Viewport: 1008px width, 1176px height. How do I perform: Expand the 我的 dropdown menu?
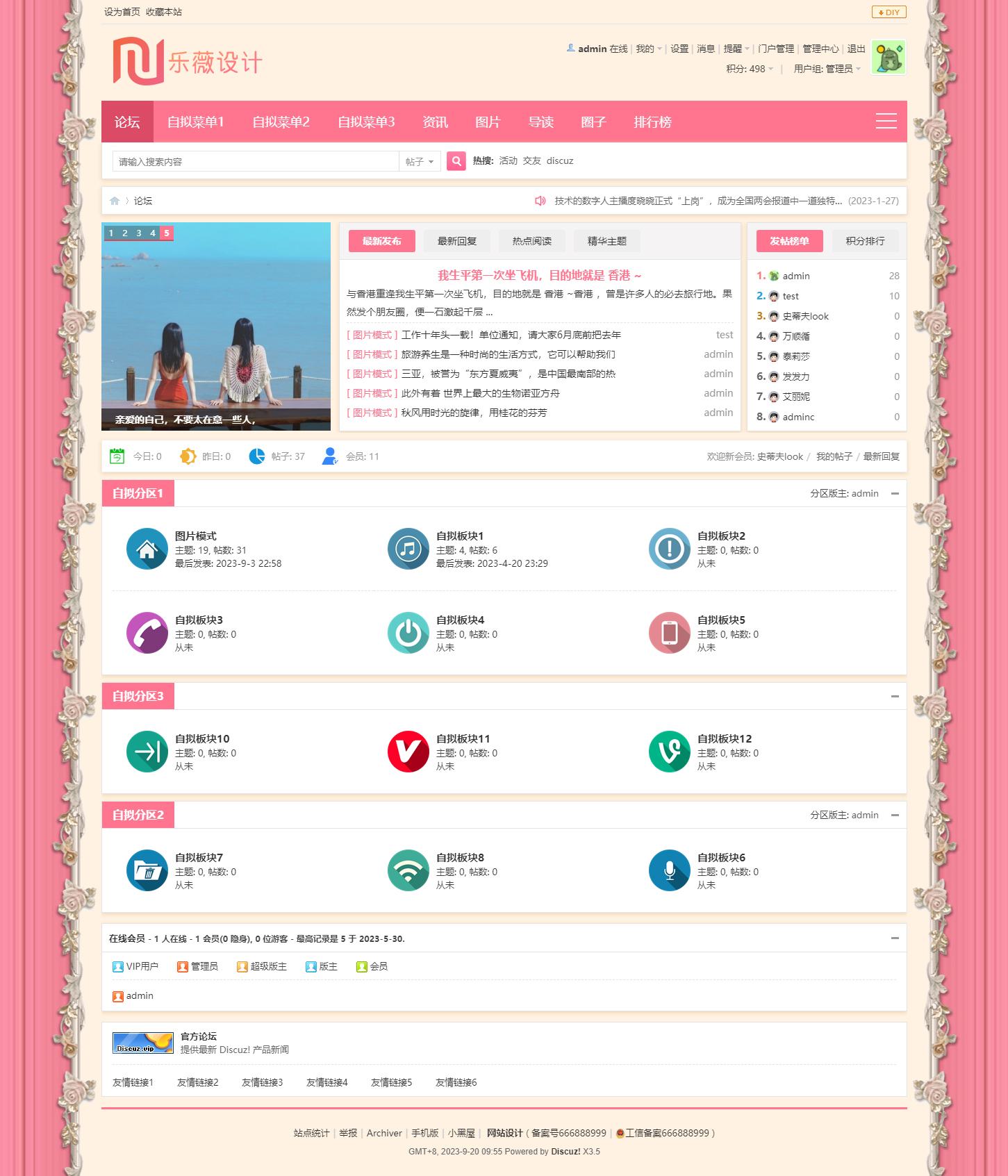pos(649,49)
